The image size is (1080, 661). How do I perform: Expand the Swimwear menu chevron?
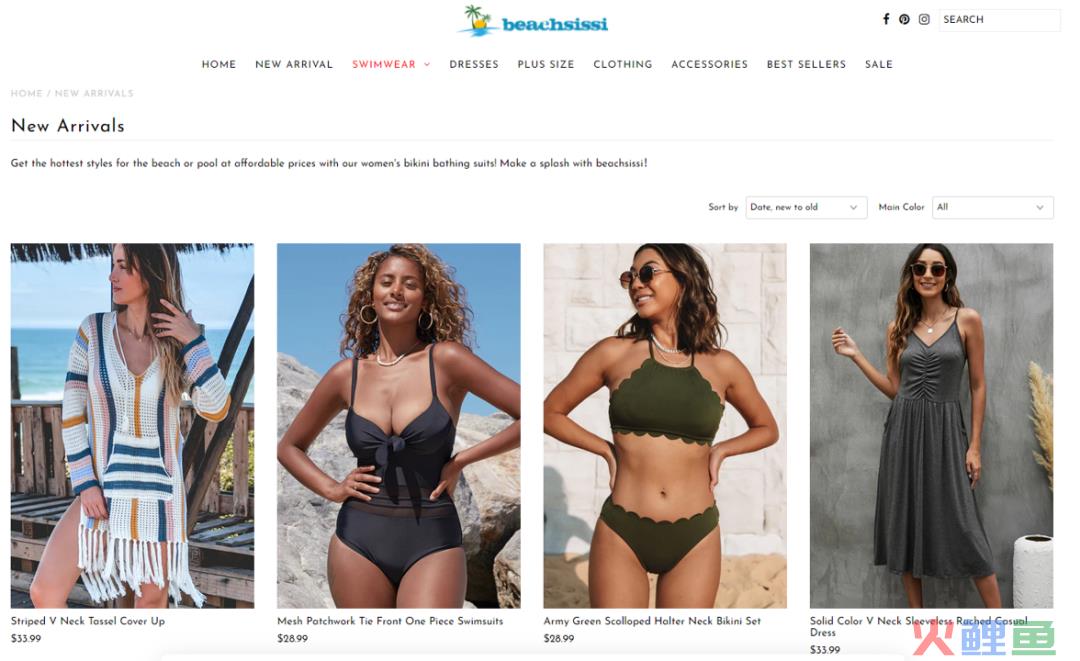(427, 64)
